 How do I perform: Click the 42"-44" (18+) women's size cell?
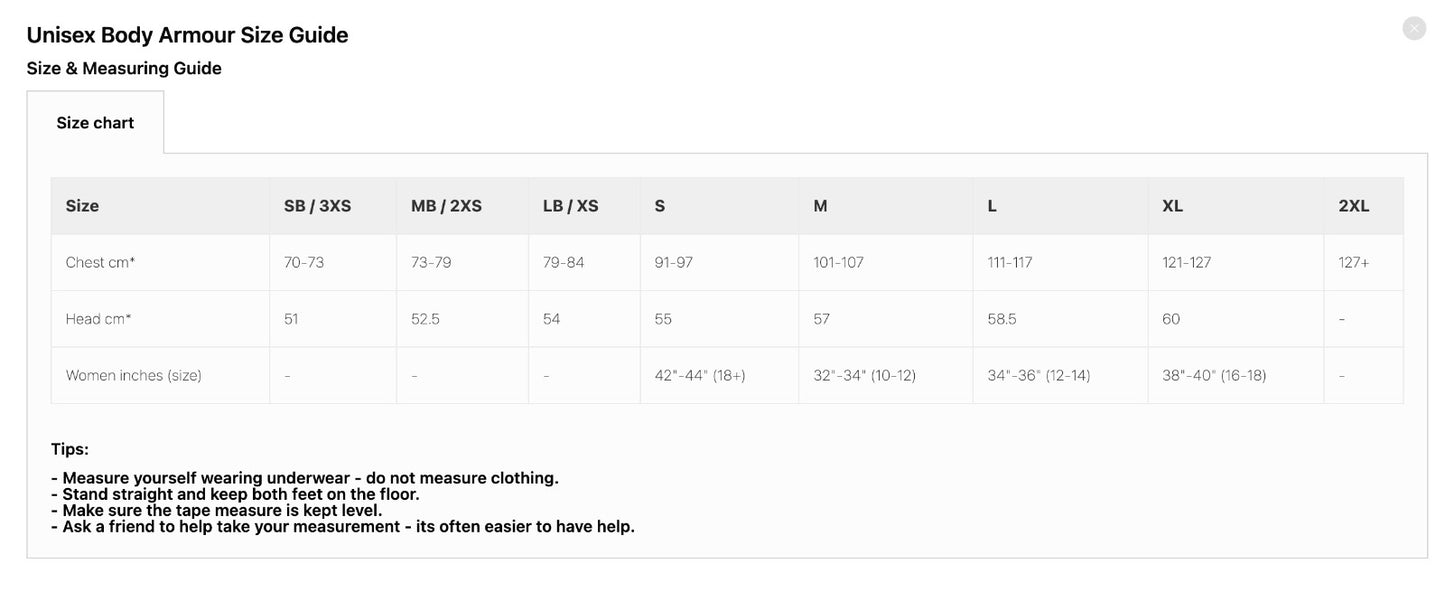[699, 374]
